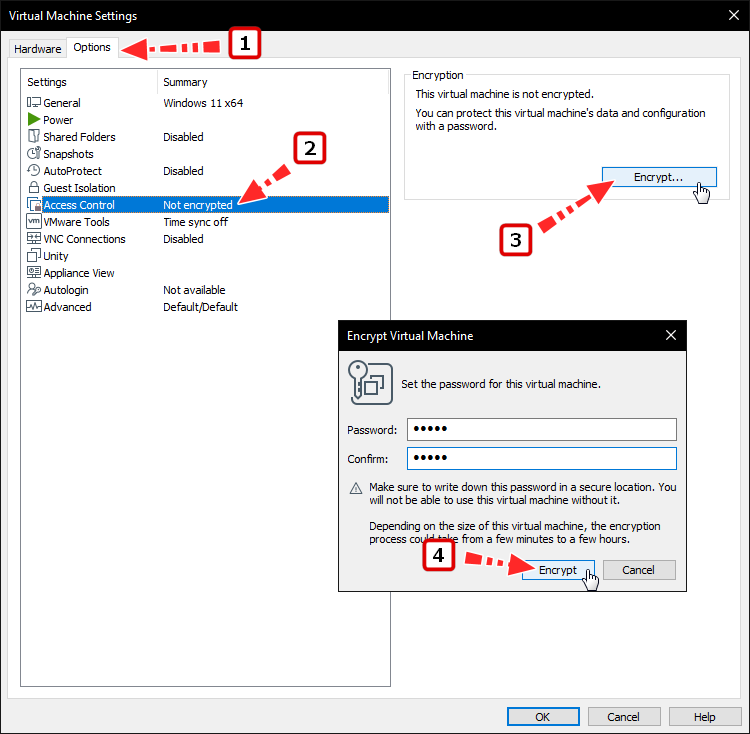Click Cancel in Virtual Machine Settings
750x734 pixels.
624,717
